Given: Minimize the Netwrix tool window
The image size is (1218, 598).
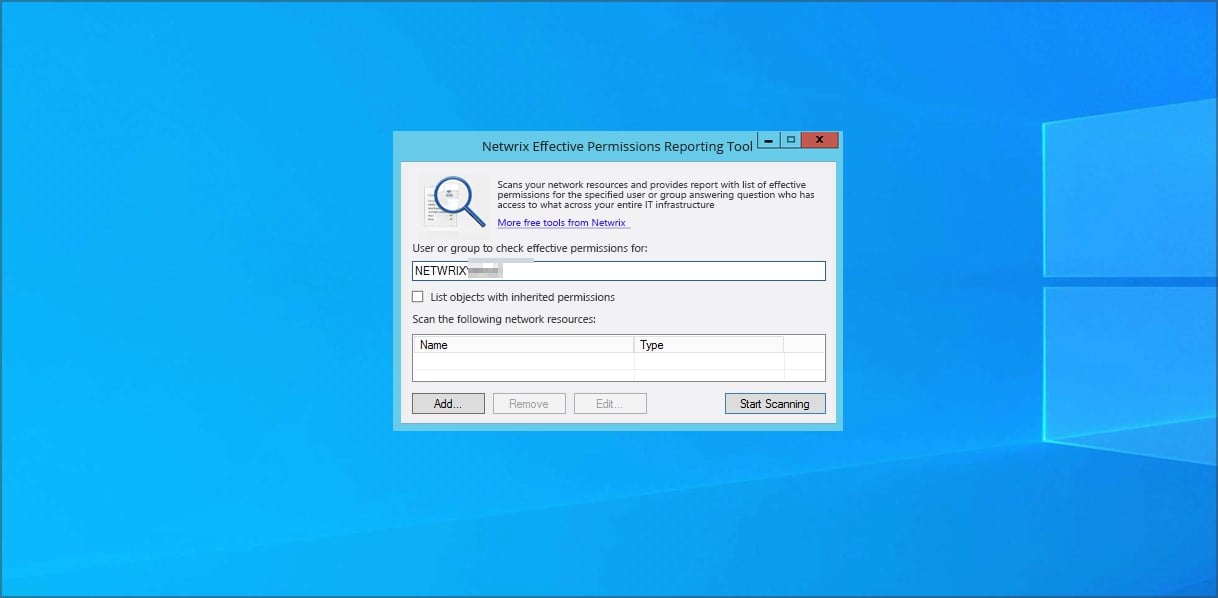Looking at the screenshot, I should pos(768,141).
